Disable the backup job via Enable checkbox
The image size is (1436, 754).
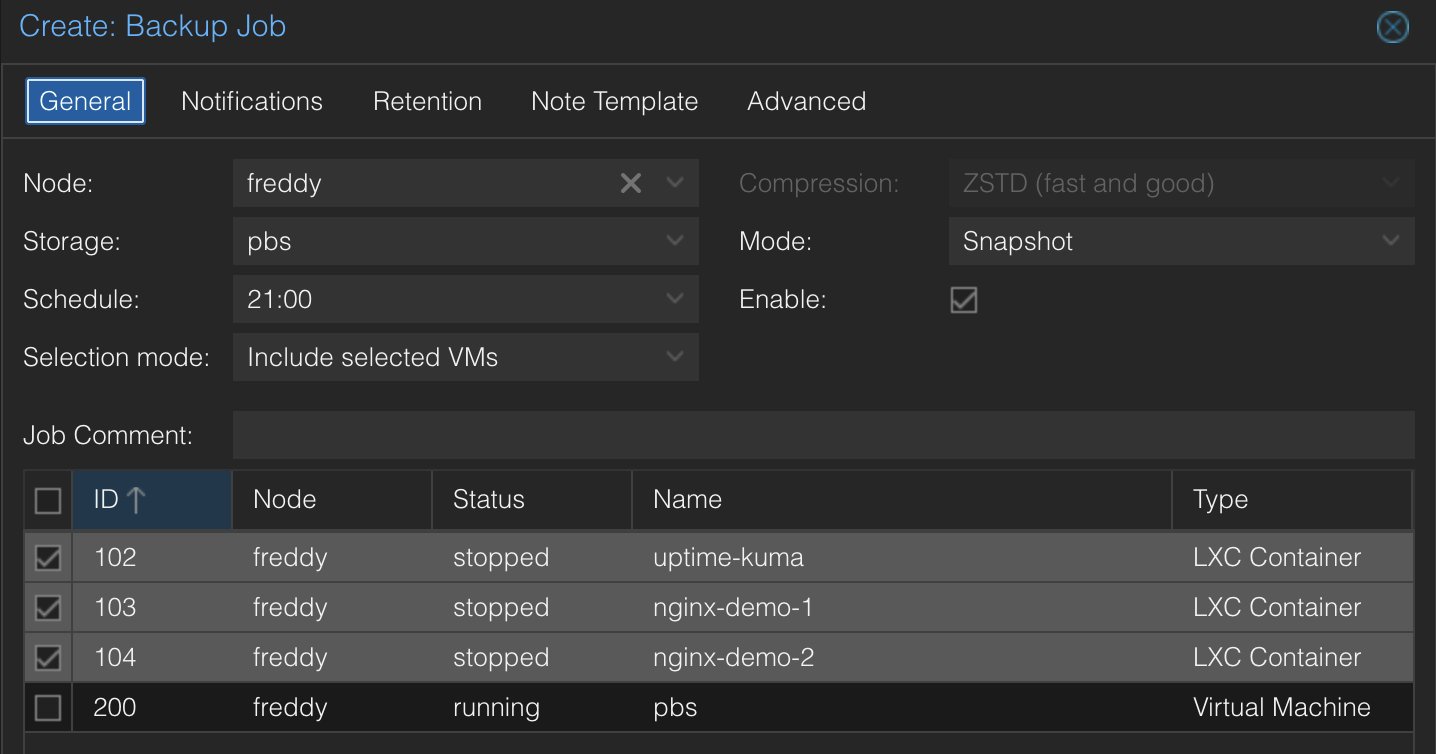pos(963,300)
